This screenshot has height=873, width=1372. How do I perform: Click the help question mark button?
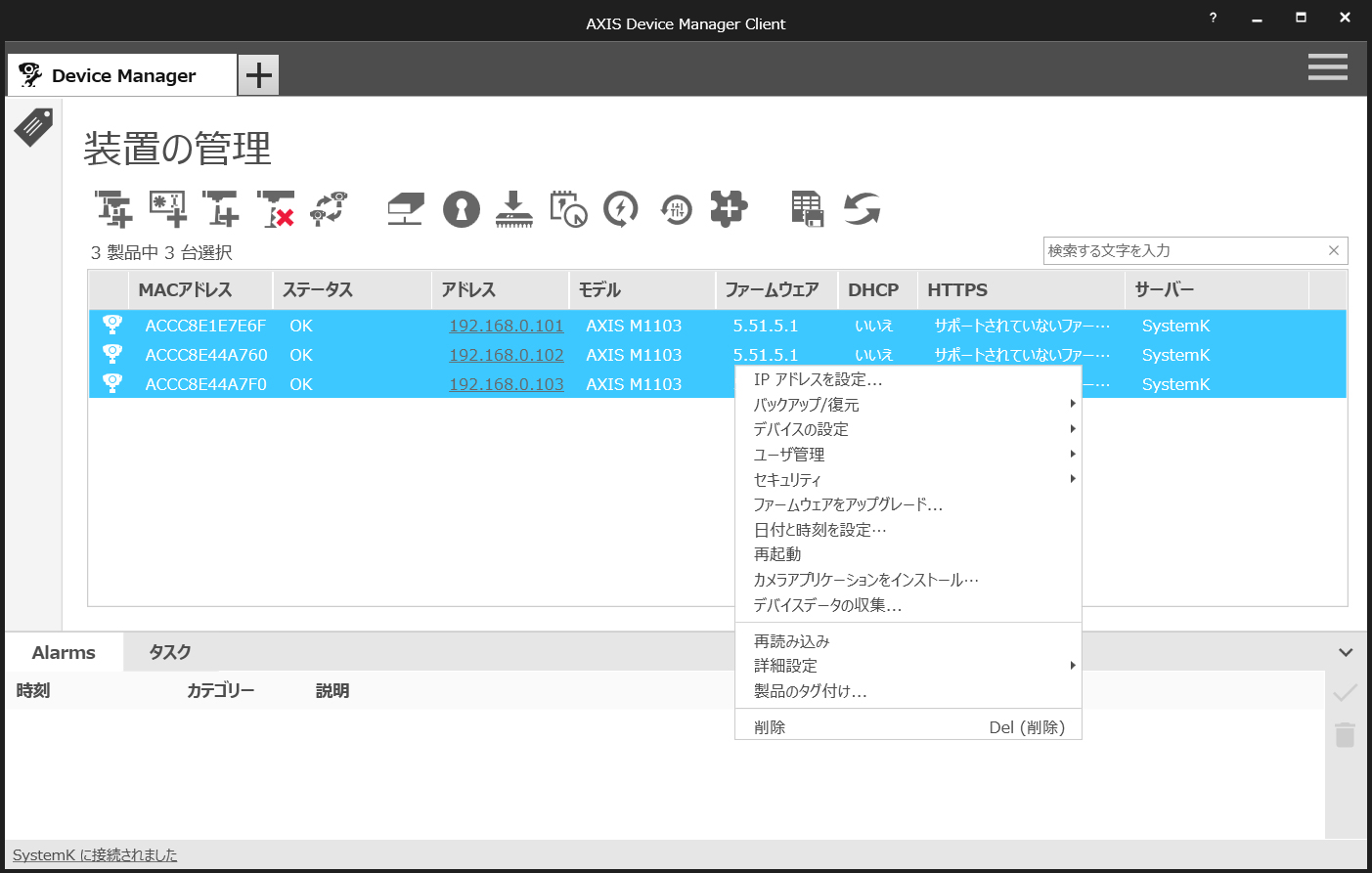click(1213, 18)
